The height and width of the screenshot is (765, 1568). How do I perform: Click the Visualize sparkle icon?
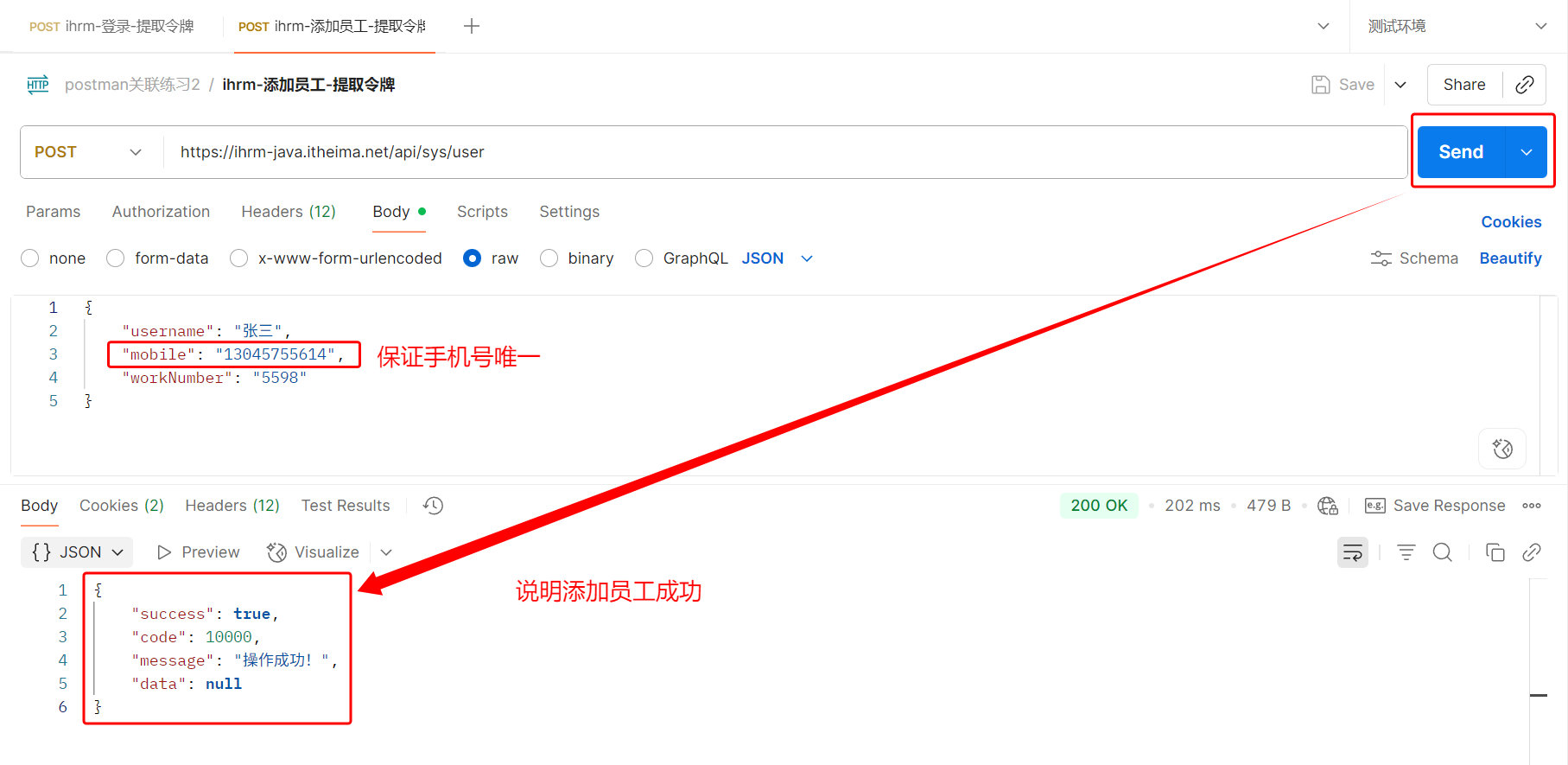(x=276, y=552)
